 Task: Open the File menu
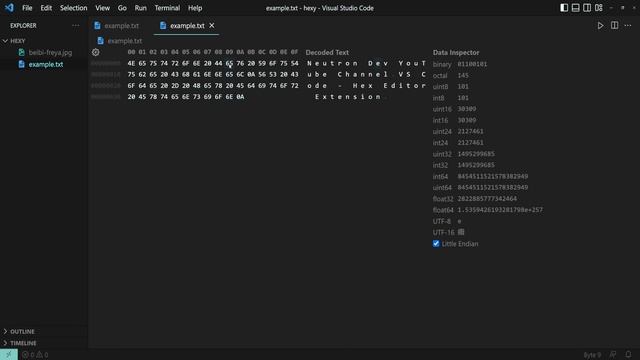click(x=27, y=8)
